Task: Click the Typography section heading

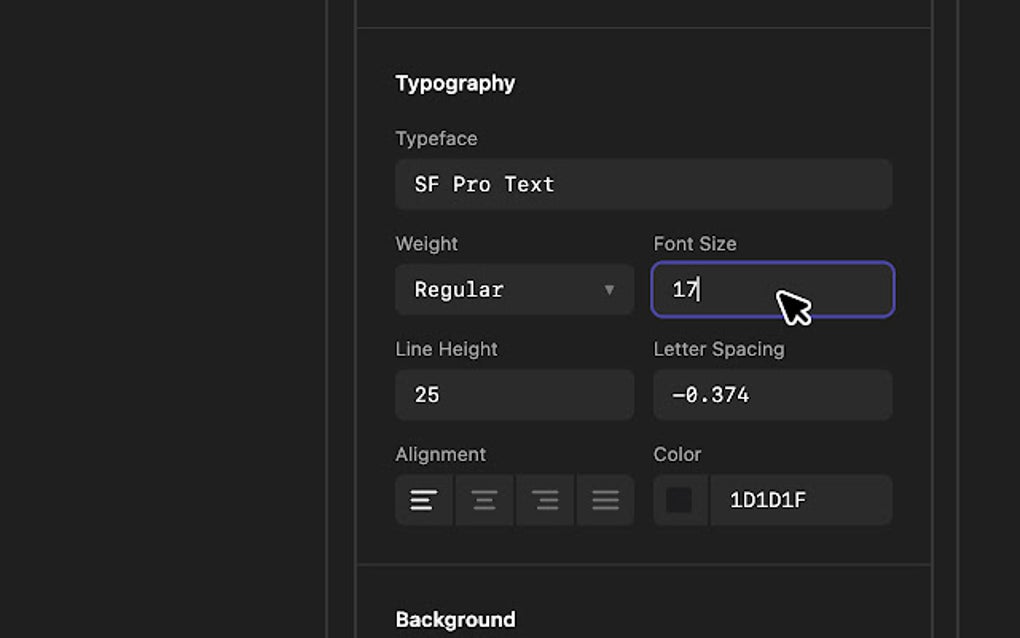Action: click(455, 83)
